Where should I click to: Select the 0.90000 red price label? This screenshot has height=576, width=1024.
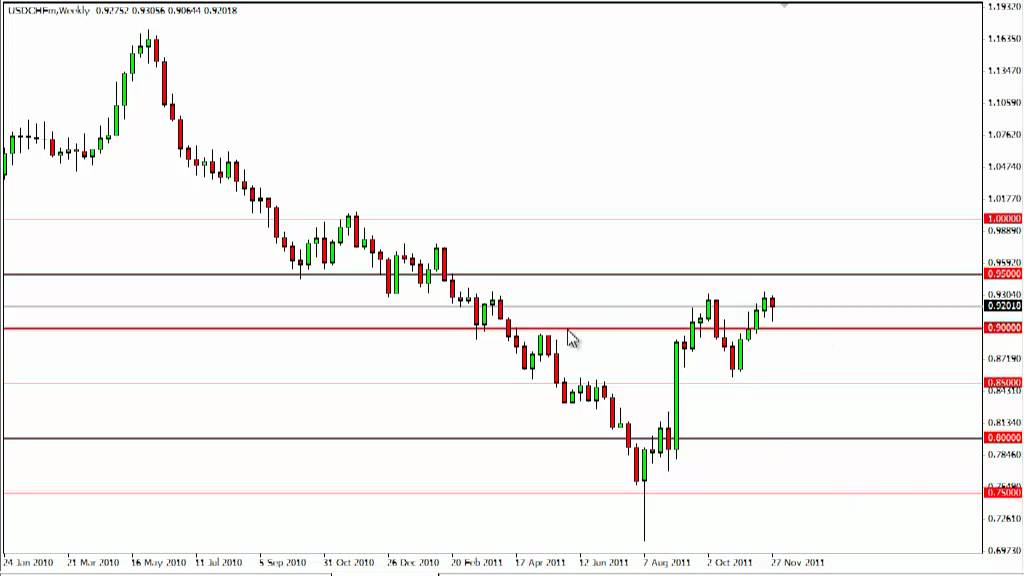pos(1003,328)
